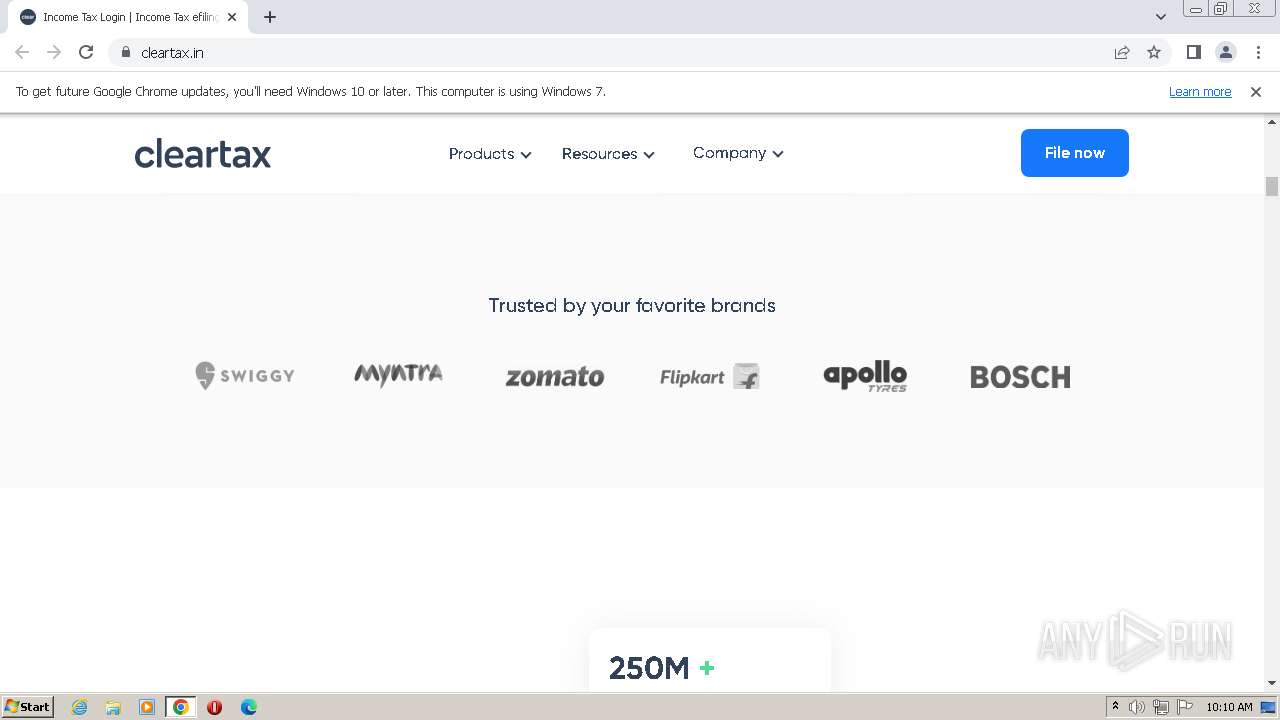Go back to previous page
The image size is (1280, 720).
click(x=22, y=52)
